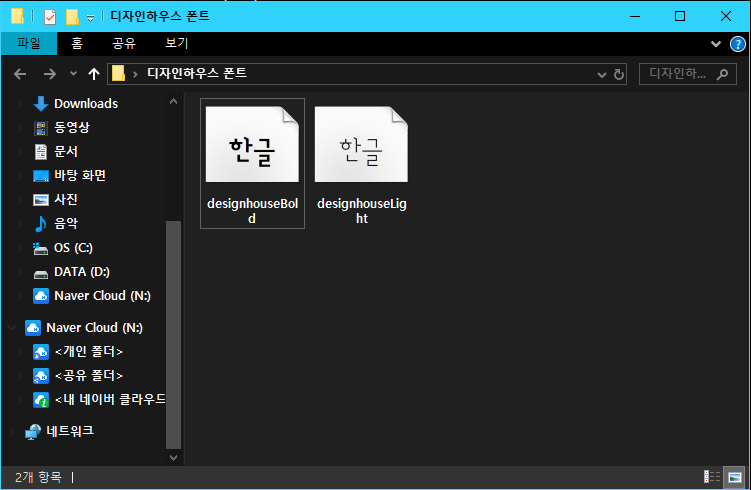Click the navigation pane scroll down arrow
The height and width of the screenshot is (490, 751).
[173, 457]
